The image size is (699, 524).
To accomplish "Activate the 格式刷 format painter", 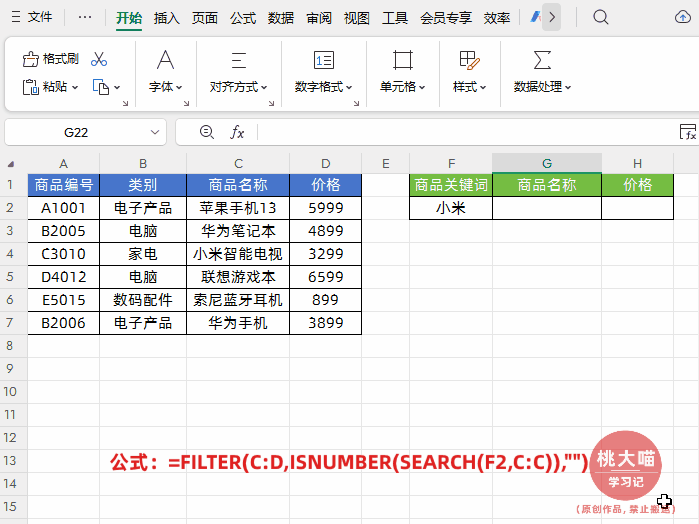I will click(50, 59).
